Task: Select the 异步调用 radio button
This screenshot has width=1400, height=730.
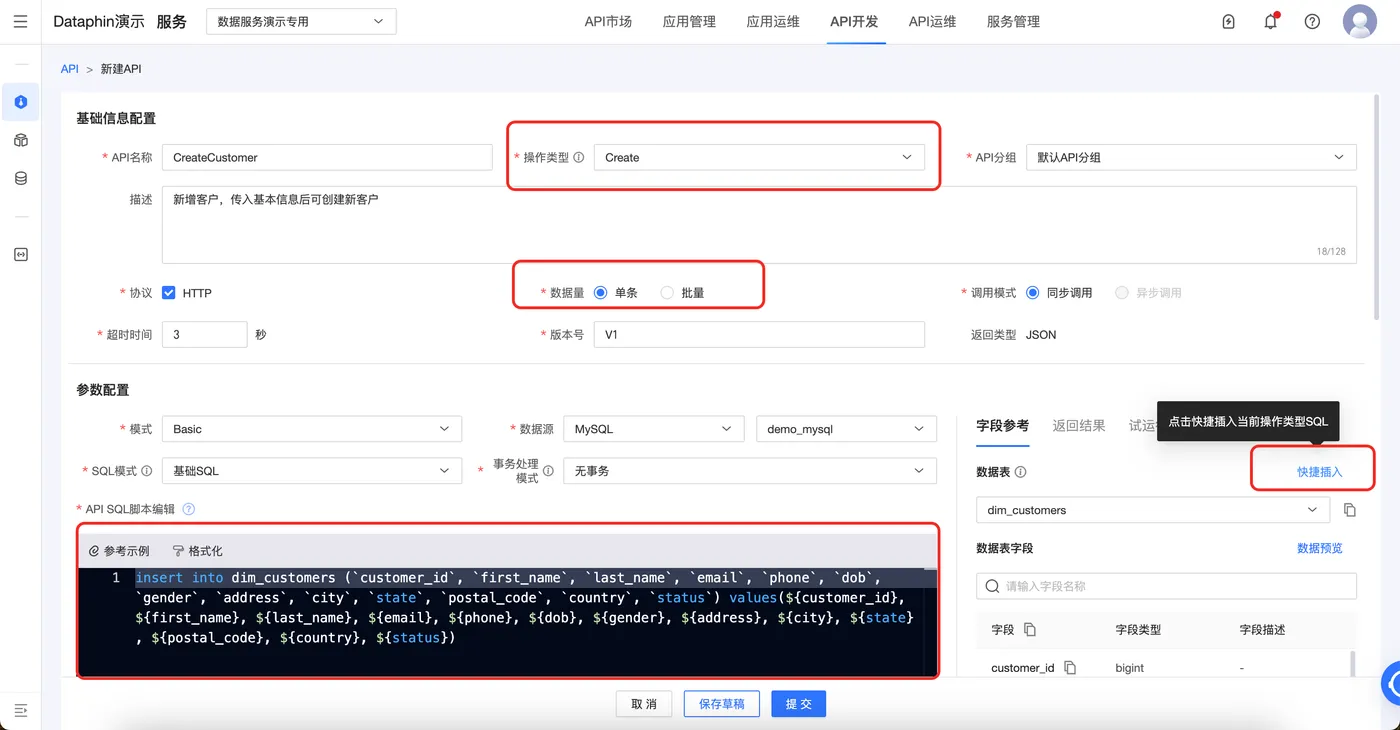Action: click(x=1122, y=293)
